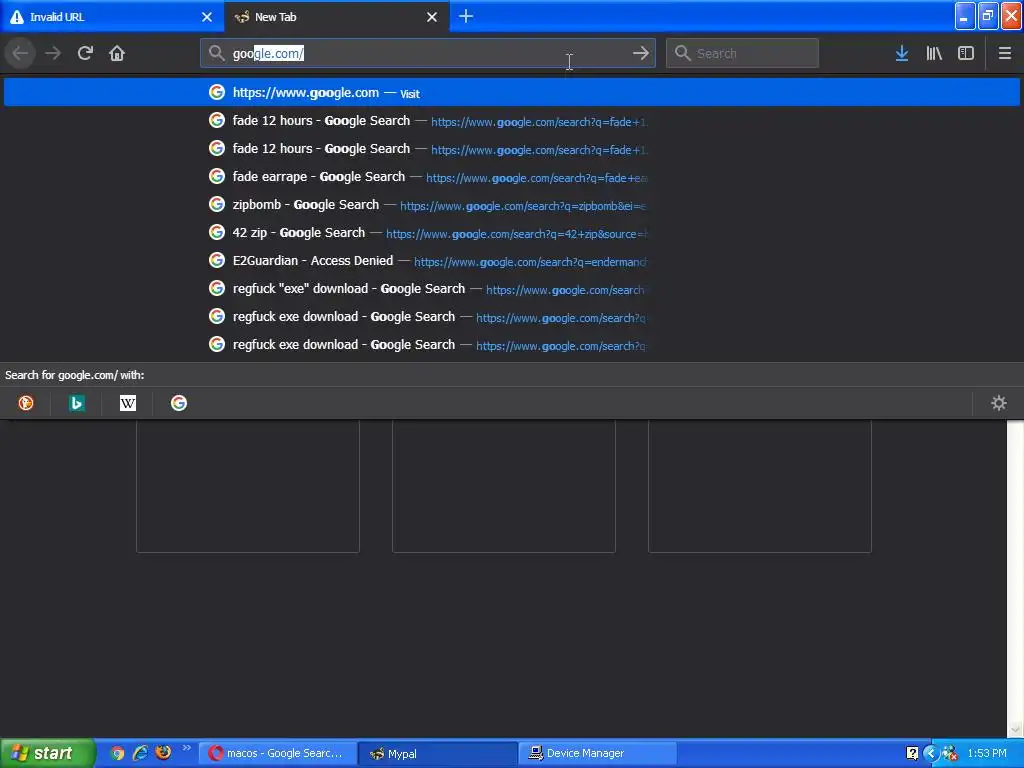Click the Back navigation arrow
Viewport: 1024px width, 768px height.
click(x=20, y=53)
